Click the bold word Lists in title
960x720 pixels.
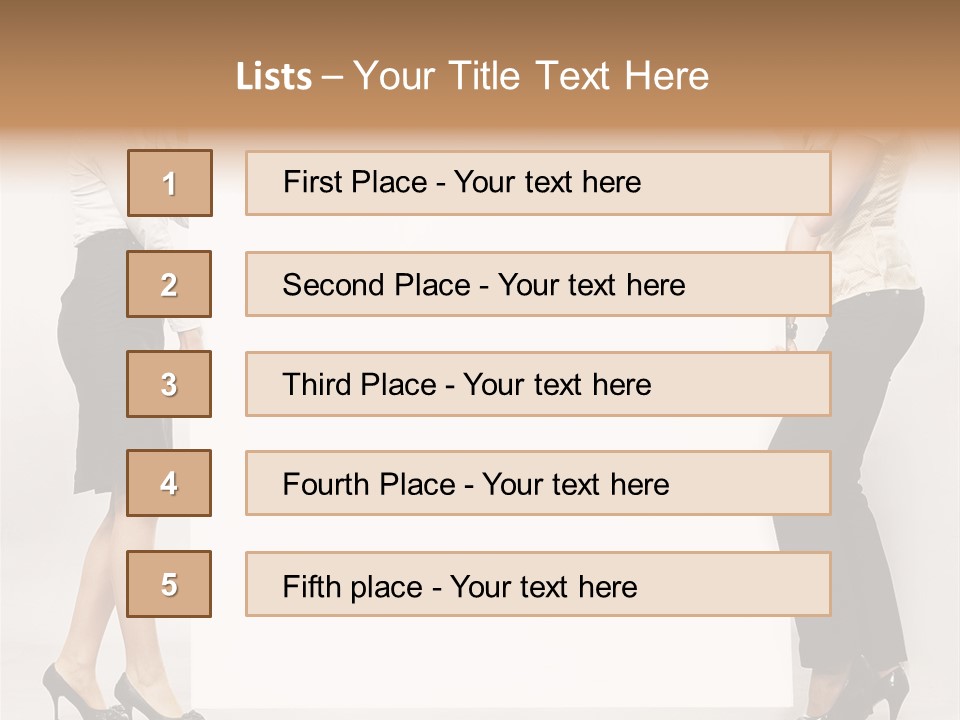[x=274, y=77]
